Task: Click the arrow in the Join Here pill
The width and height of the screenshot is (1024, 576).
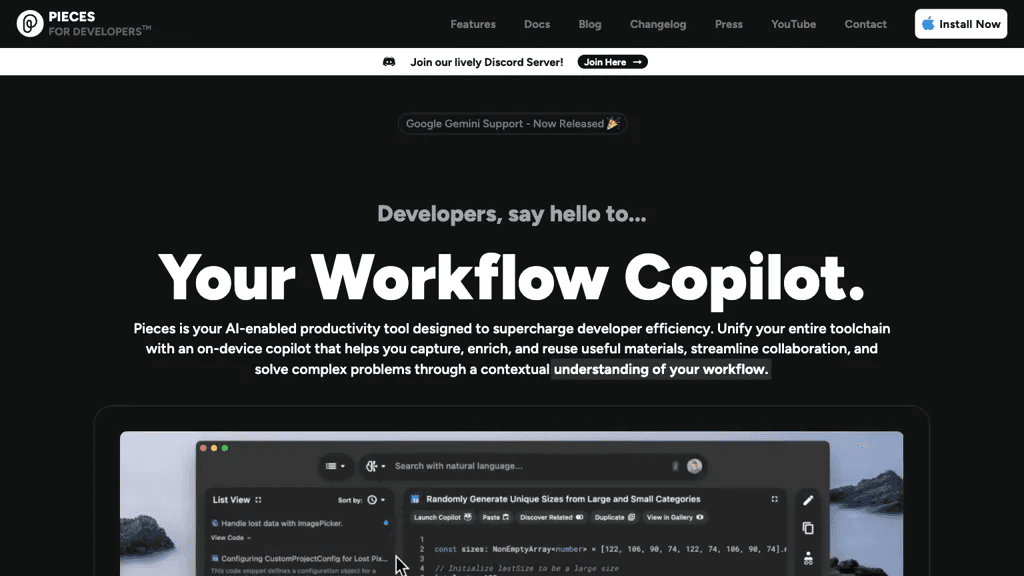Action: [x=637, y=62]
